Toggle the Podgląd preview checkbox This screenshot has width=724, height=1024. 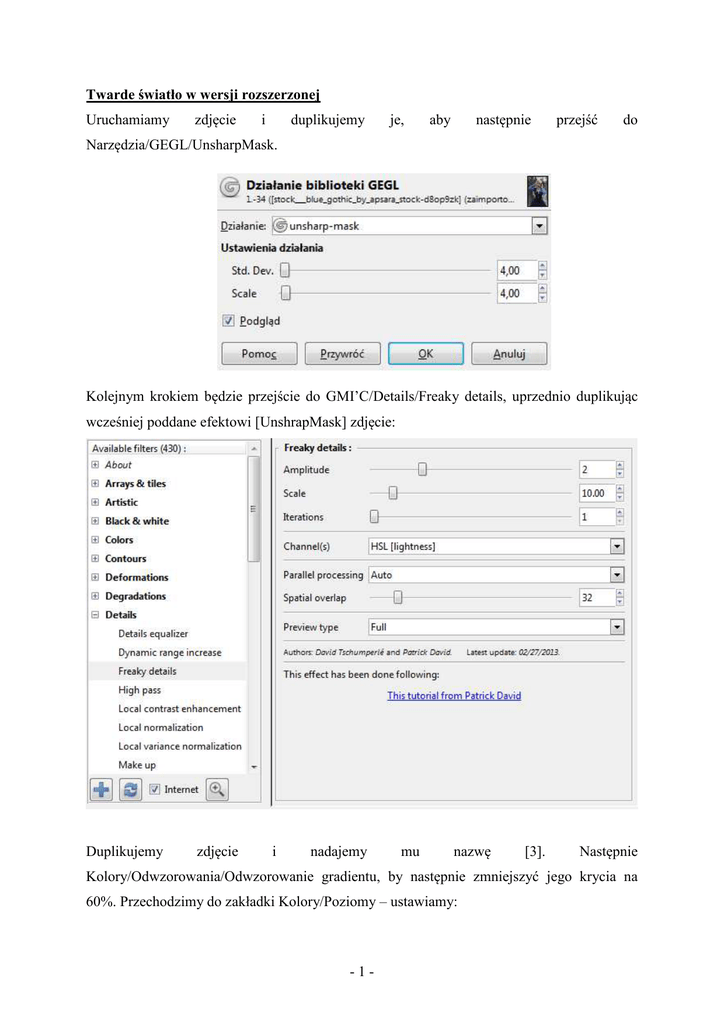229,321
